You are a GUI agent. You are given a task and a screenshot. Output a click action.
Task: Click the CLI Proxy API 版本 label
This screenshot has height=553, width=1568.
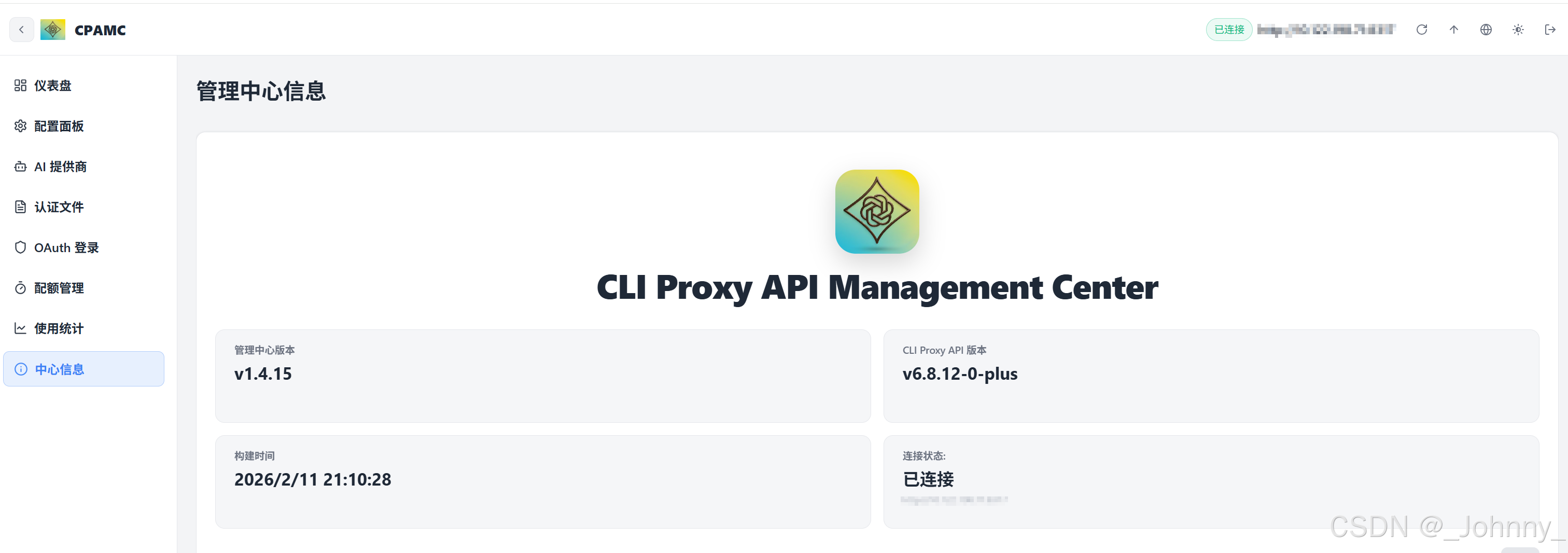(x=945, y=350)
